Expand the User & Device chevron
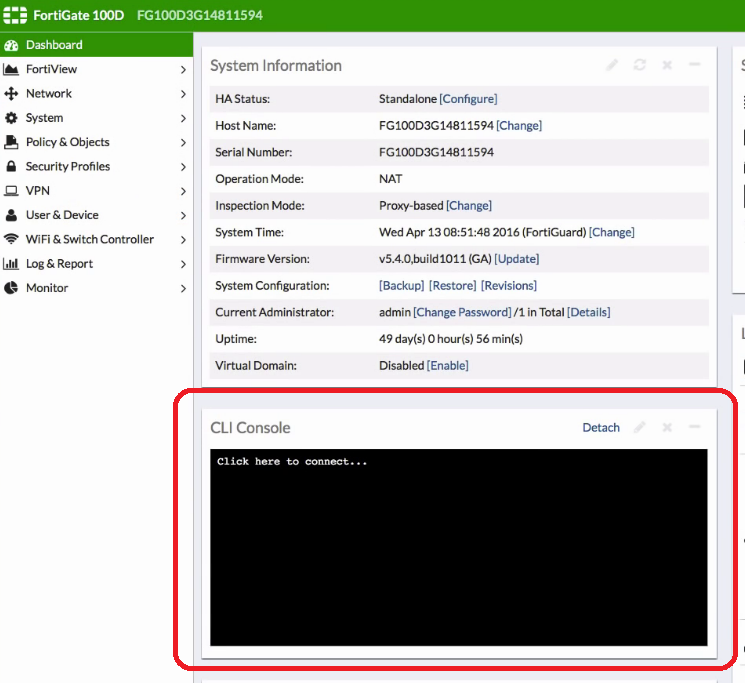The width and height of the screenshot is (745, 683). pos(183,216)
